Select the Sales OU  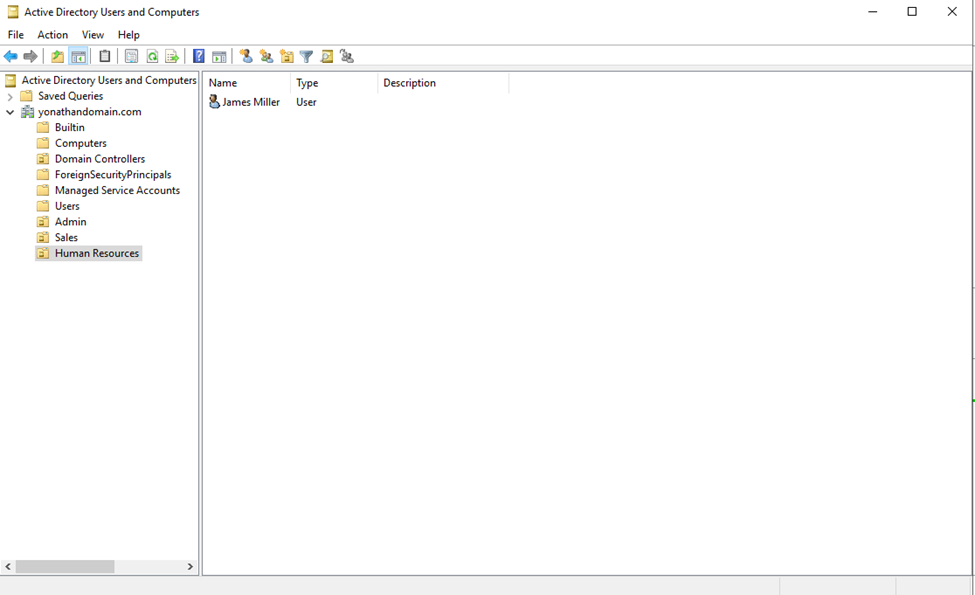coord(66,238)
